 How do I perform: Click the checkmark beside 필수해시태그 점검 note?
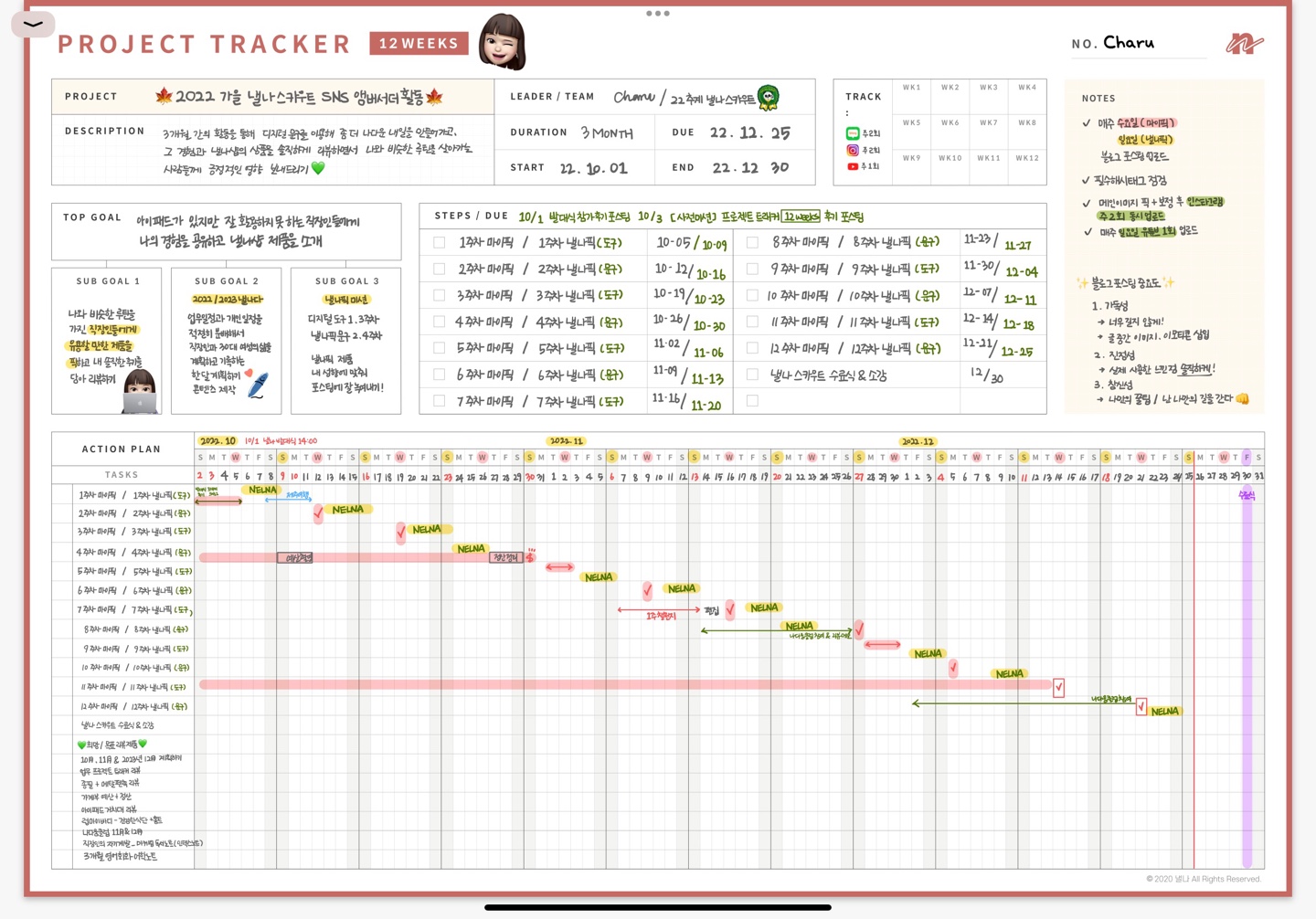(1086, 181)
